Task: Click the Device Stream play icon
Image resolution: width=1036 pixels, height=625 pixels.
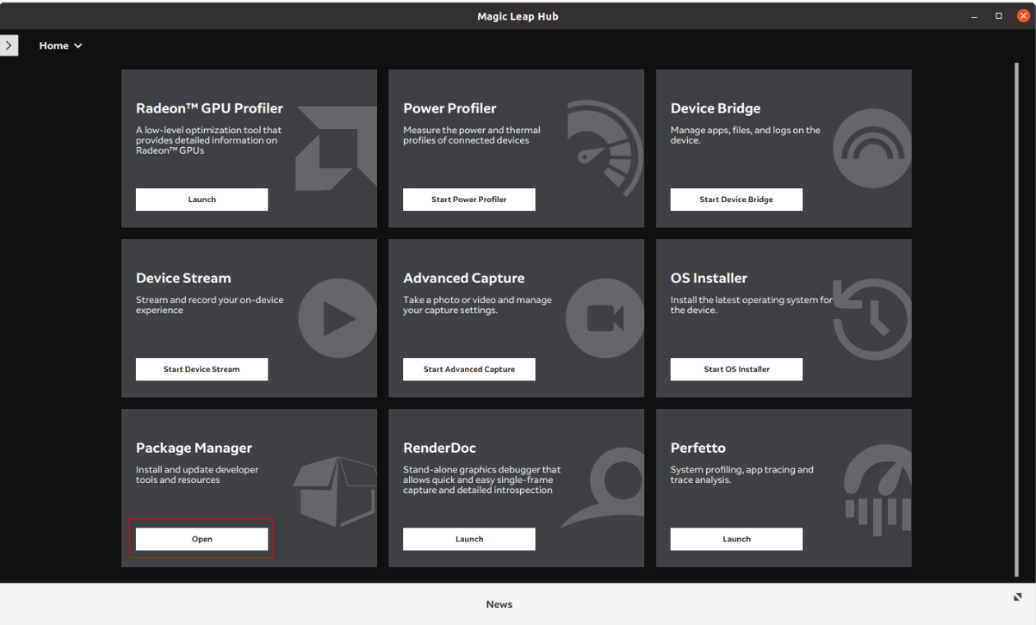Action: (337, 318)
